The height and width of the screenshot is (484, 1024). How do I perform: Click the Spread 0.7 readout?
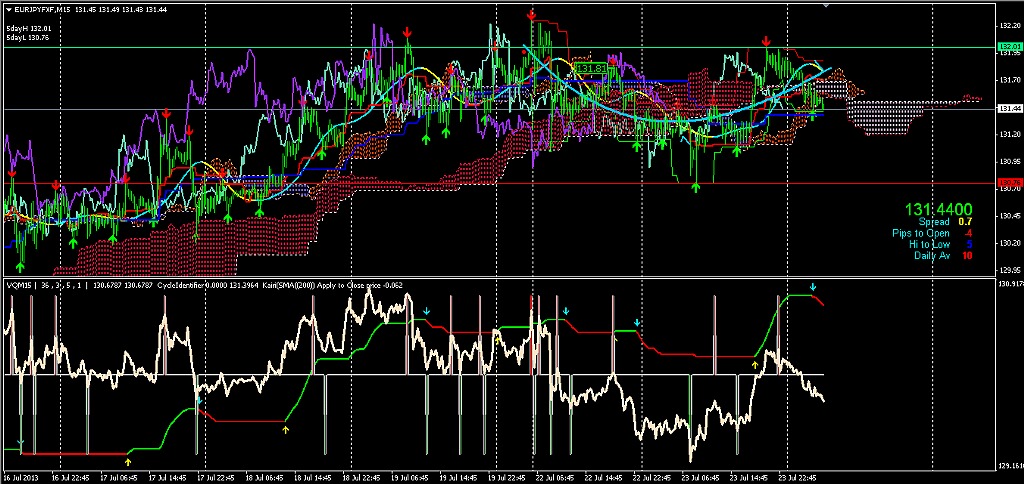(x=945, y=221)
